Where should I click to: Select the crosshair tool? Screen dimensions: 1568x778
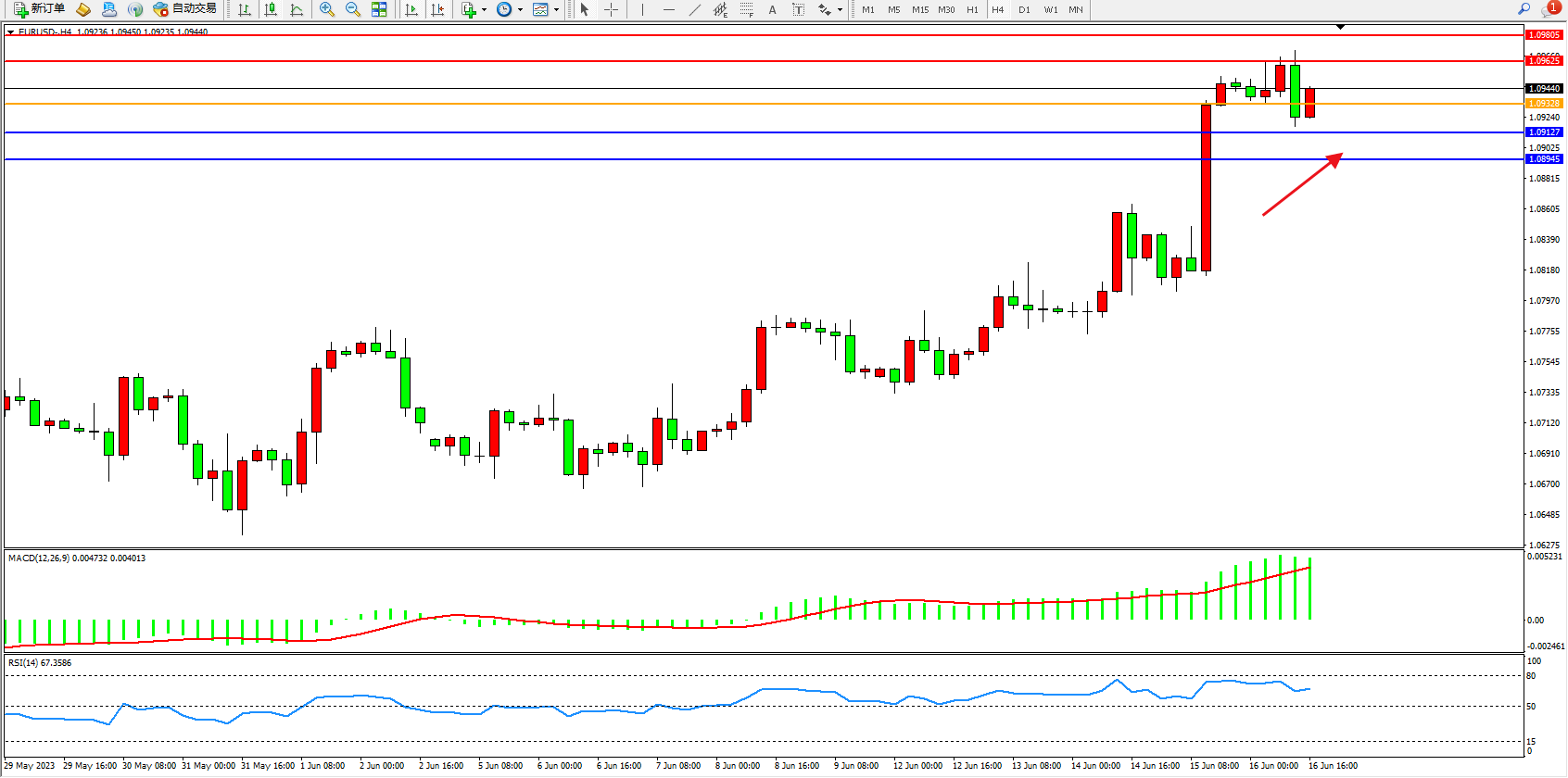click(612, 9)
